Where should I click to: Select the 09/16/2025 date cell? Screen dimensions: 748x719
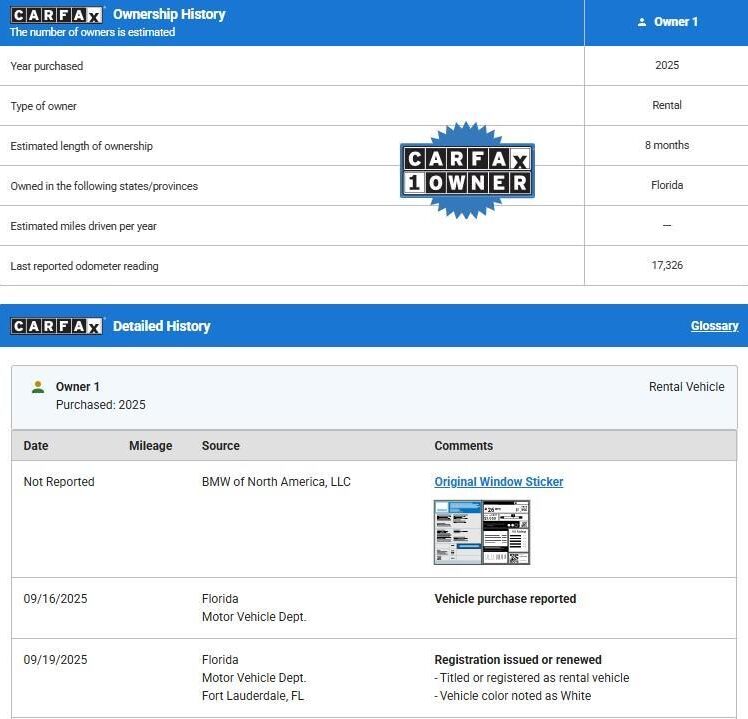pyautogui.click(x=55, y=599)
